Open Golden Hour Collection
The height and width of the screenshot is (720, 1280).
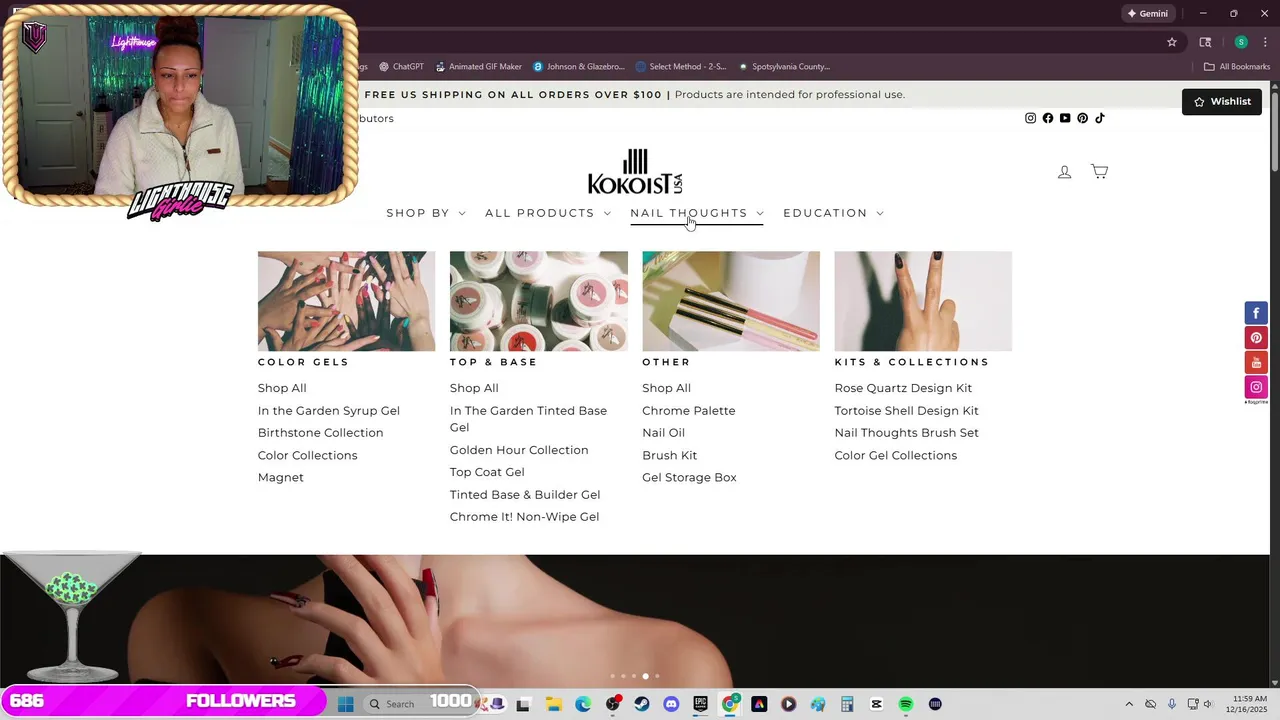point(519,450)
